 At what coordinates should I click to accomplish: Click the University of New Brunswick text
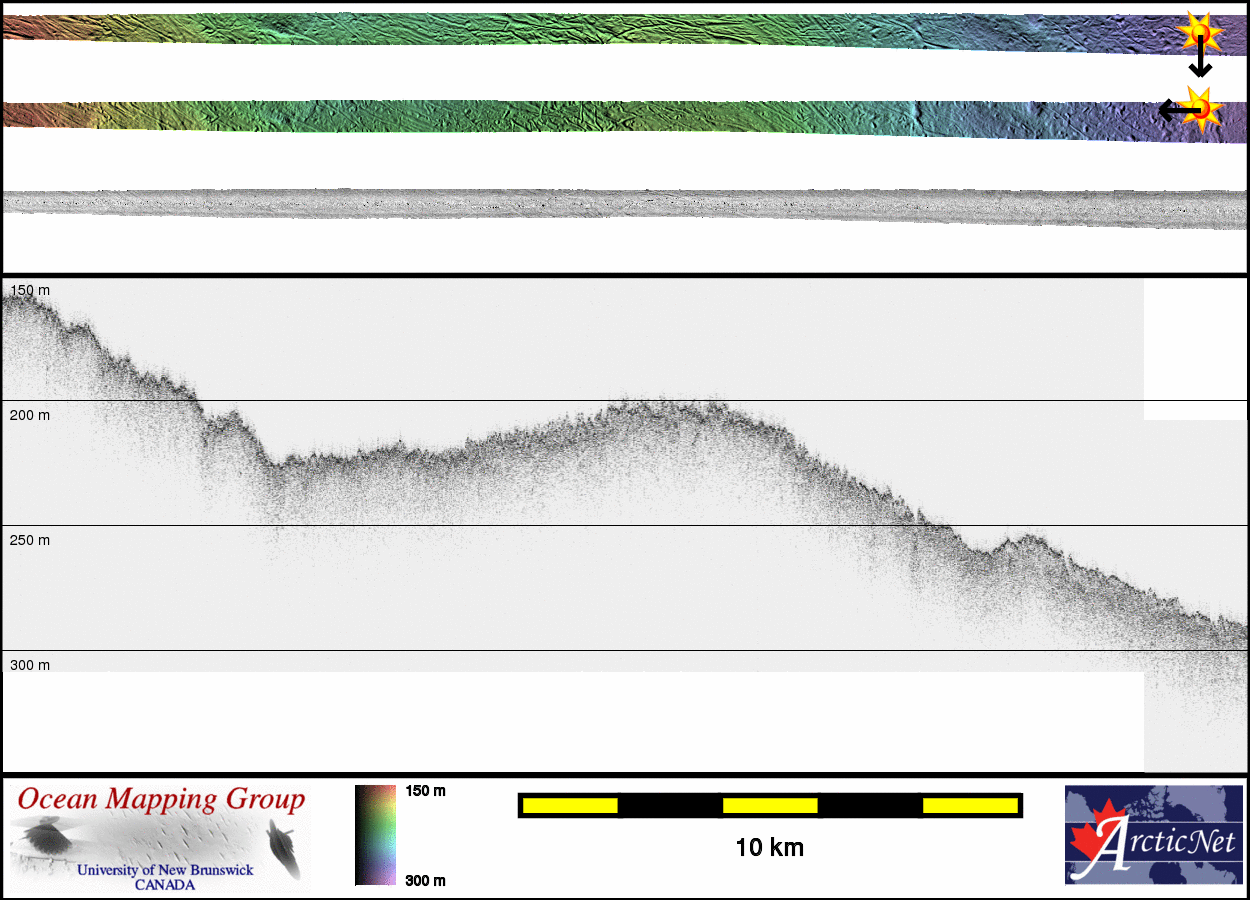point(165,870)
